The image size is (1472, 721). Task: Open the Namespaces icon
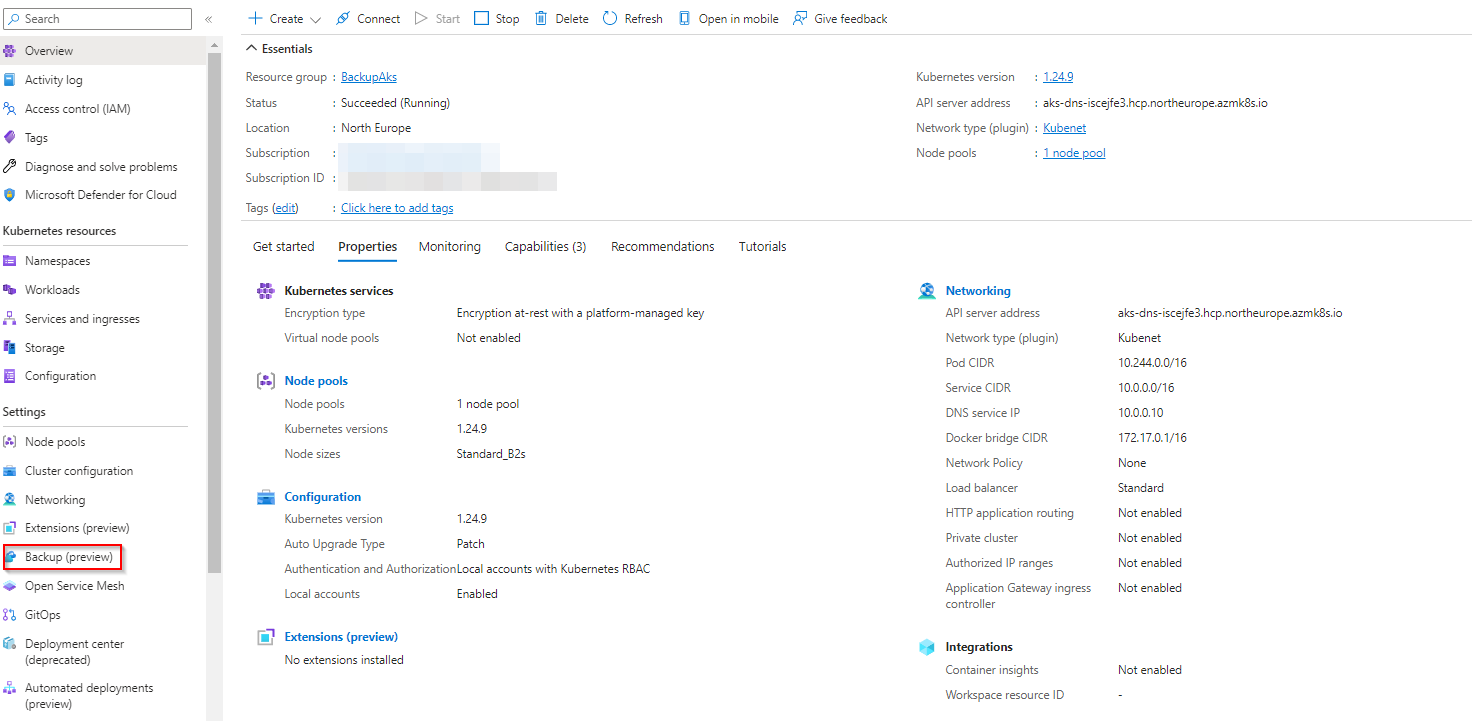10,261
